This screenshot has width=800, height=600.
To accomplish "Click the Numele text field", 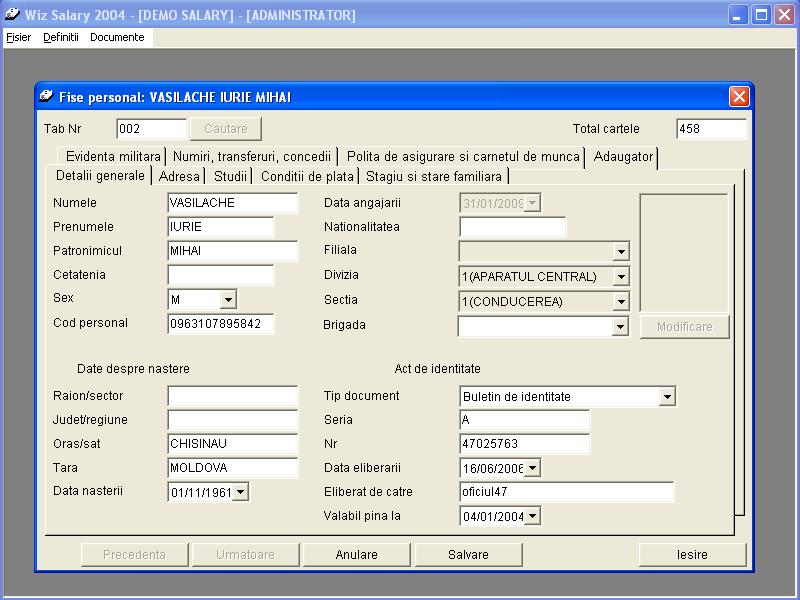I will [232, 203].
